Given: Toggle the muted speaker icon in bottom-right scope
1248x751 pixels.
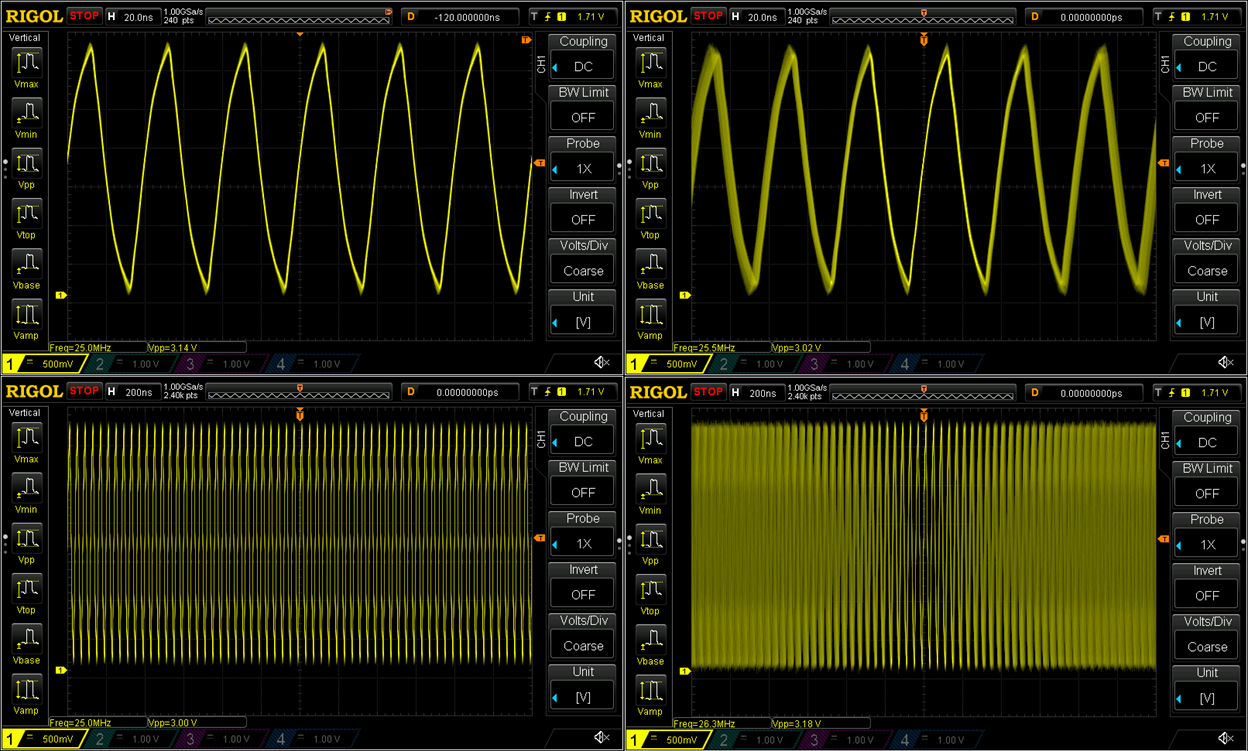Looking at the screenshot, I should point(1226,738).
